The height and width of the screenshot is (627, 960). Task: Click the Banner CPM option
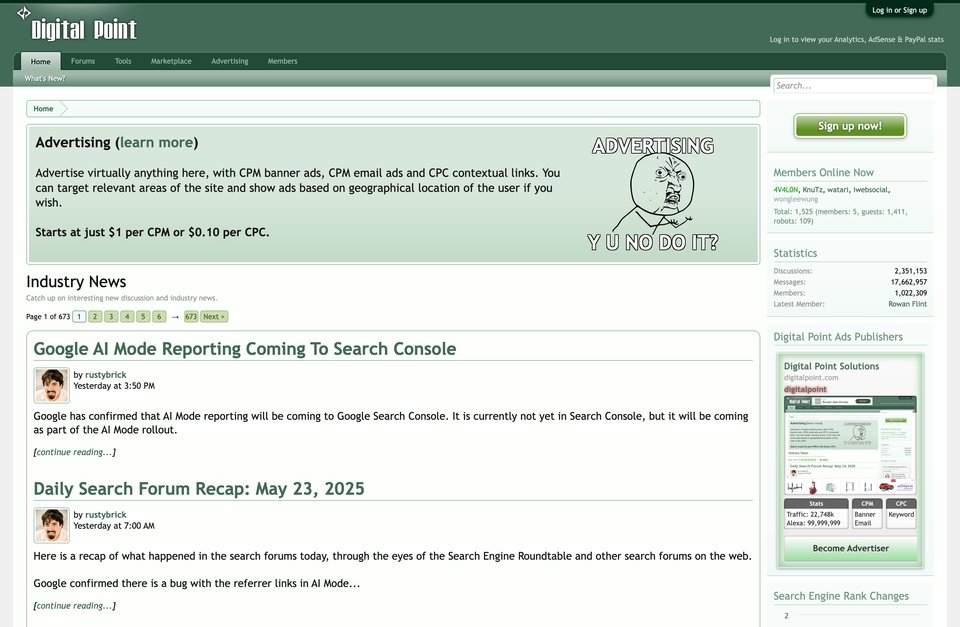pos(864,515)
